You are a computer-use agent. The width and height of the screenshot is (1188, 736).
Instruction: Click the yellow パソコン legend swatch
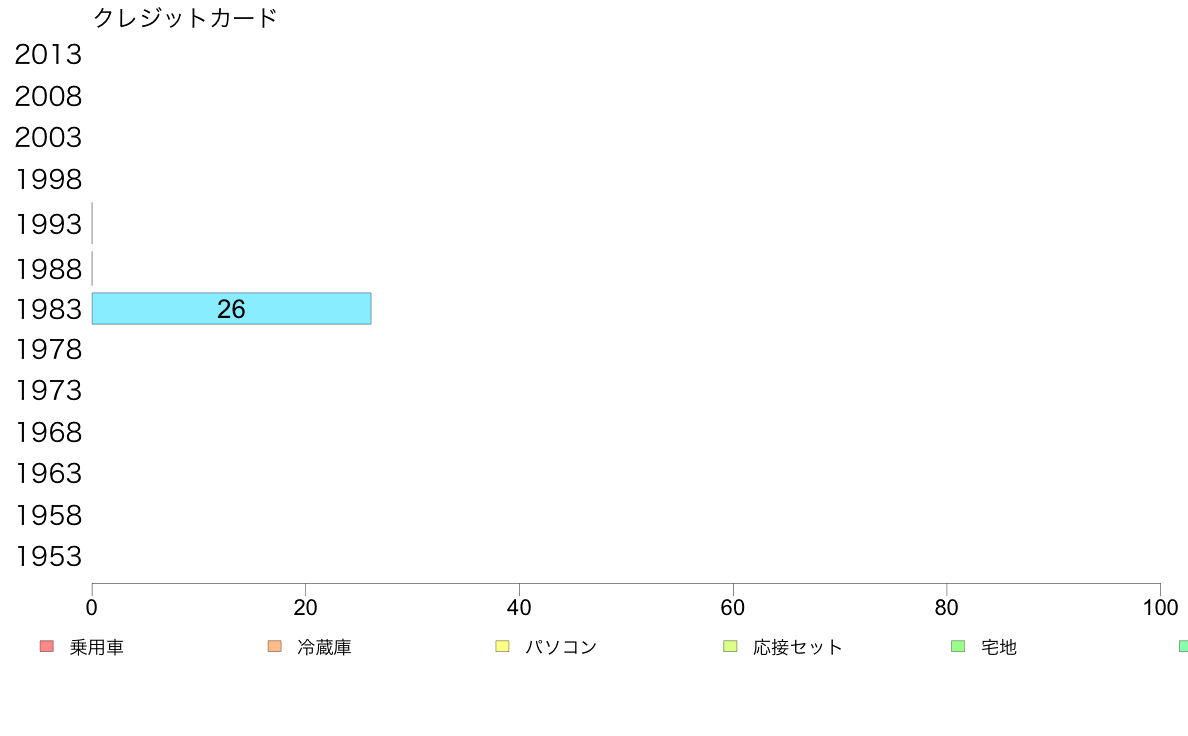[502, 647]
